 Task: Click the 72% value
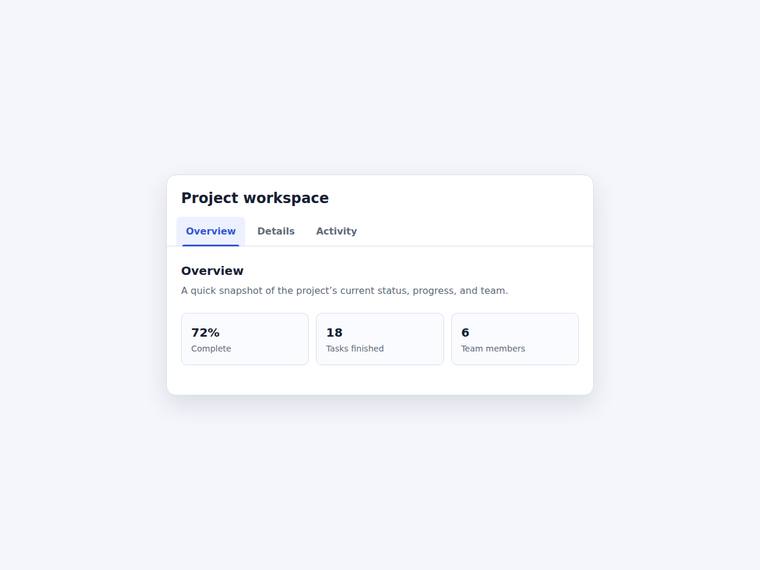[x=206, y=332]
